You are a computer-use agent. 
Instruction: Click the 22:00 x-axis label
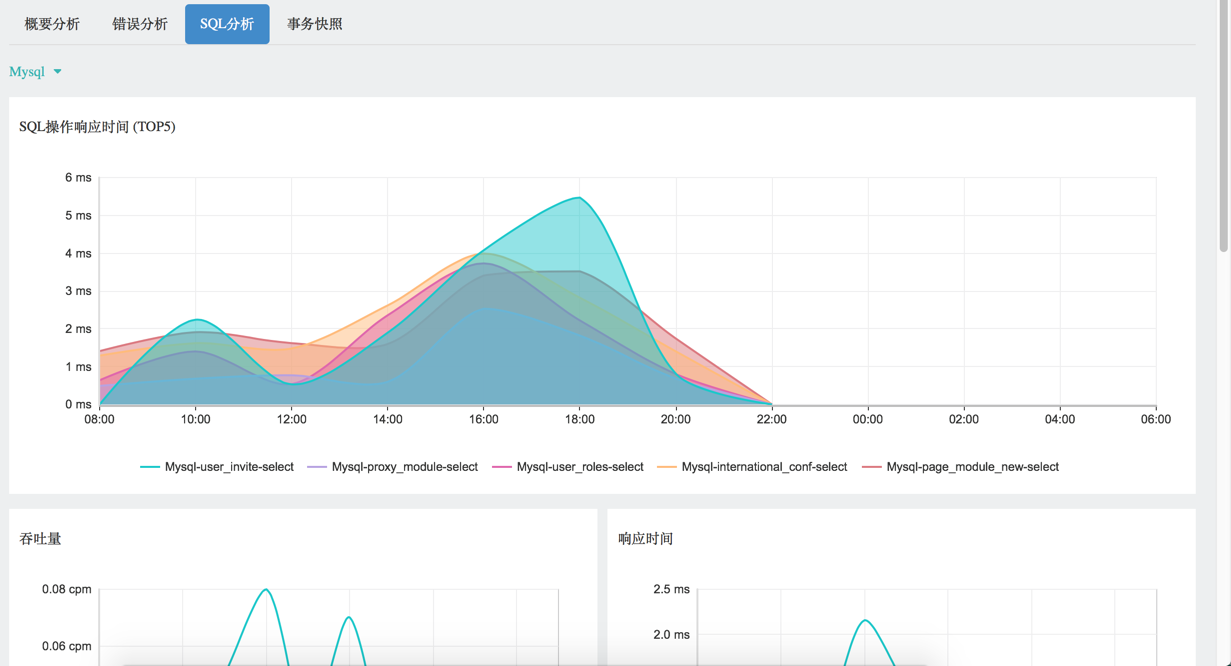click(772, 419)
